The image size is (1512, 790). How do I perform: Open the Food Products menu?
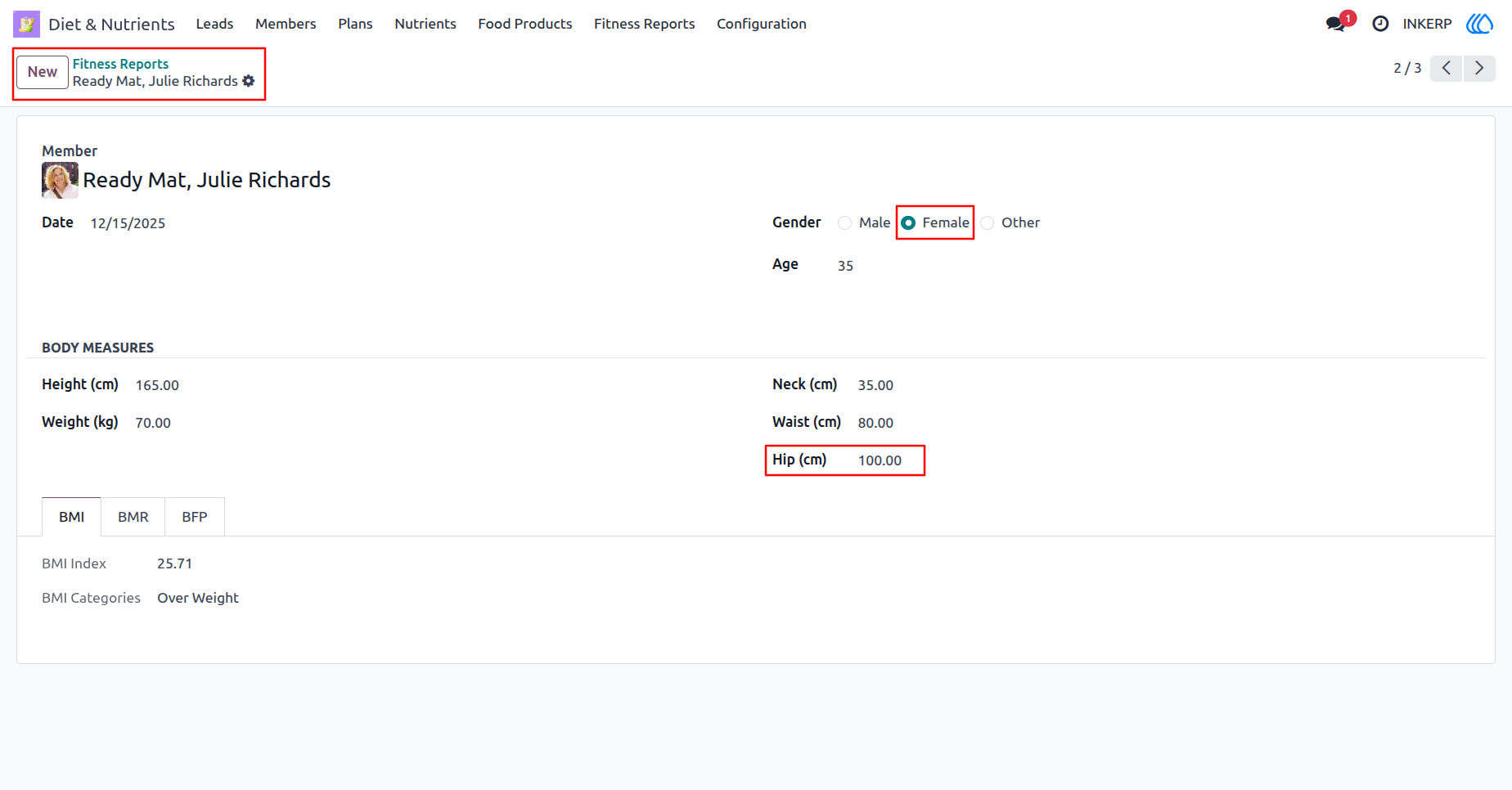525,24
